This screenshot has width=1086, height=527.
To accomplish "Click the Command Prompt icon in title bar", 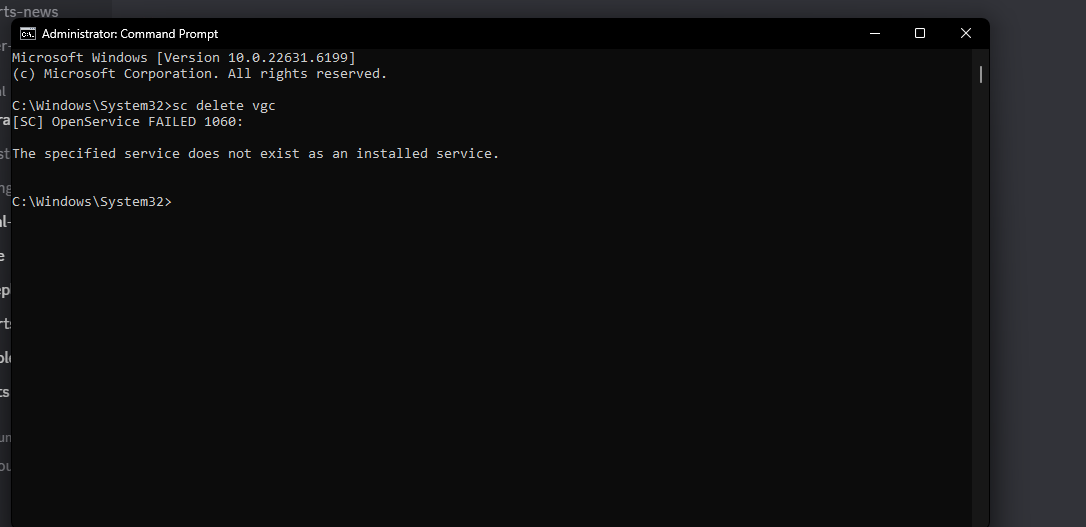I will pos(28,33).
